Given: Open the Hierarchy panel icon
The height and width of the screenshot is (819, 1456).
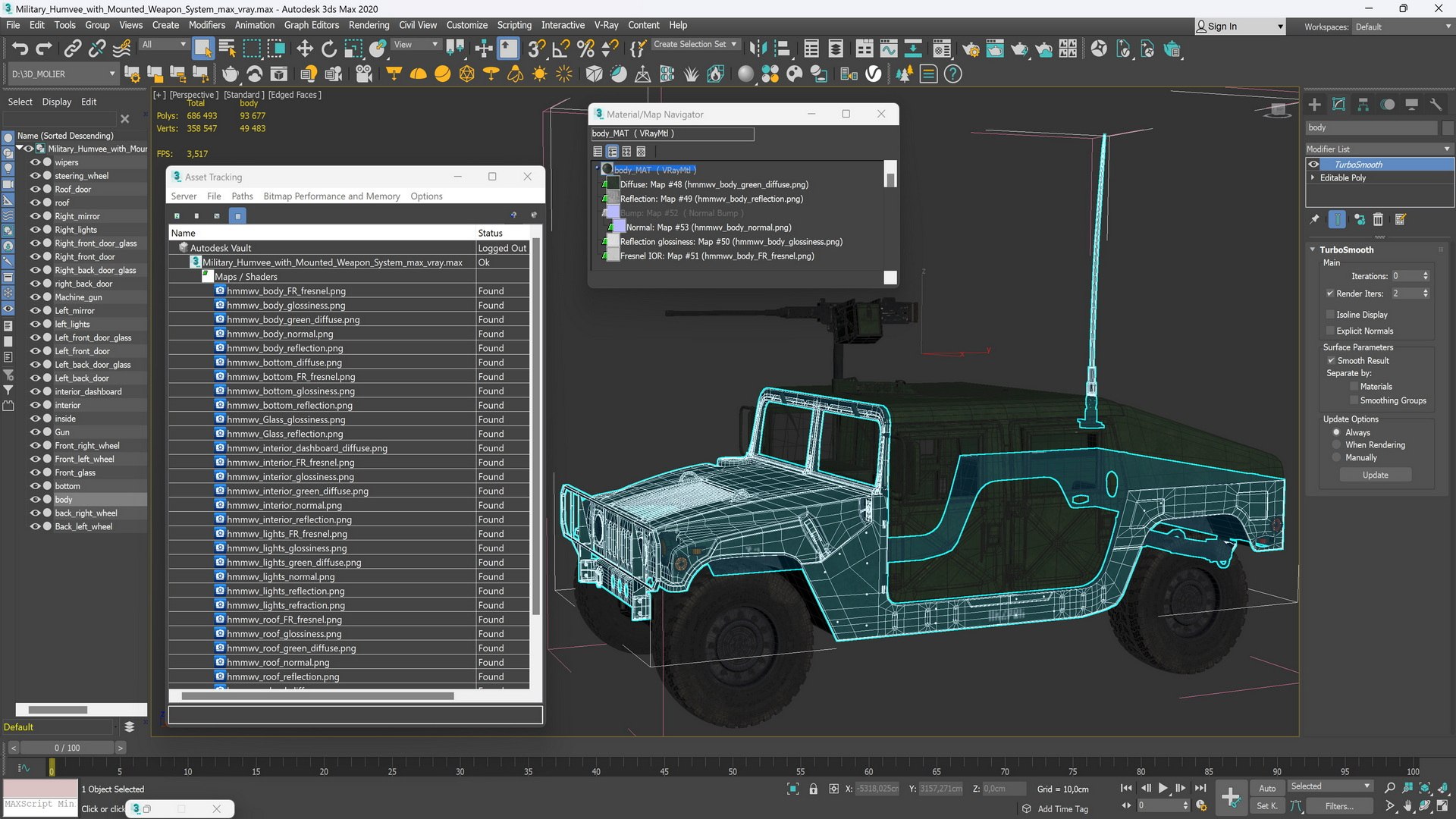Looking at the screenshot, I should tap(1363, 105).
